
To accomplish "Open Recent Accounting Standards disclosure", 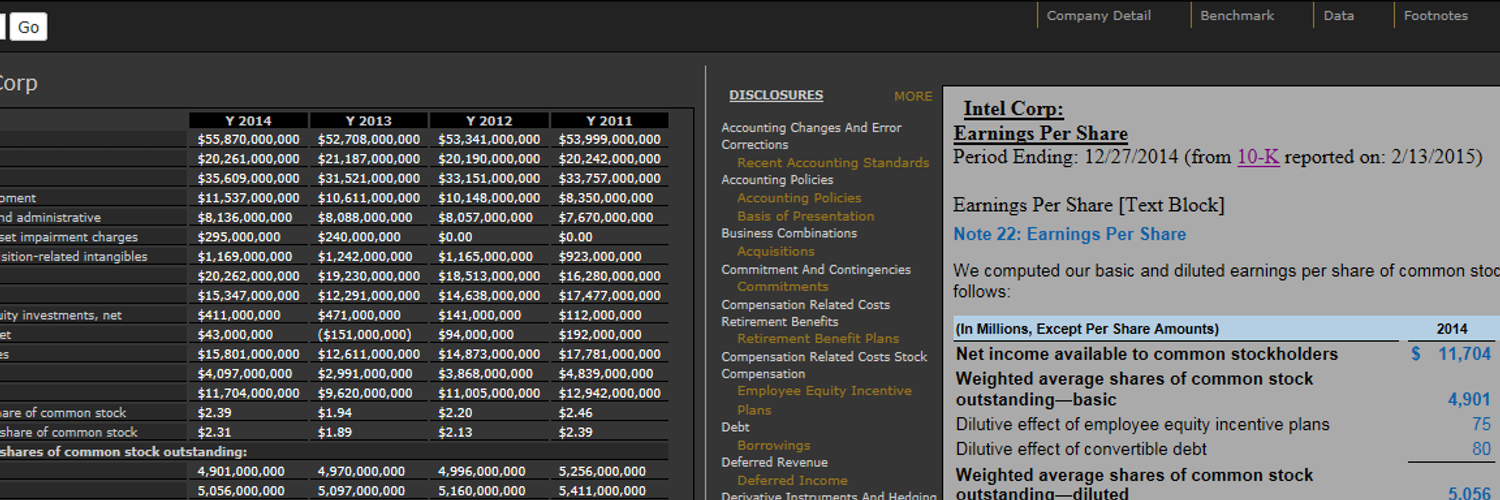I will point(833,162).
